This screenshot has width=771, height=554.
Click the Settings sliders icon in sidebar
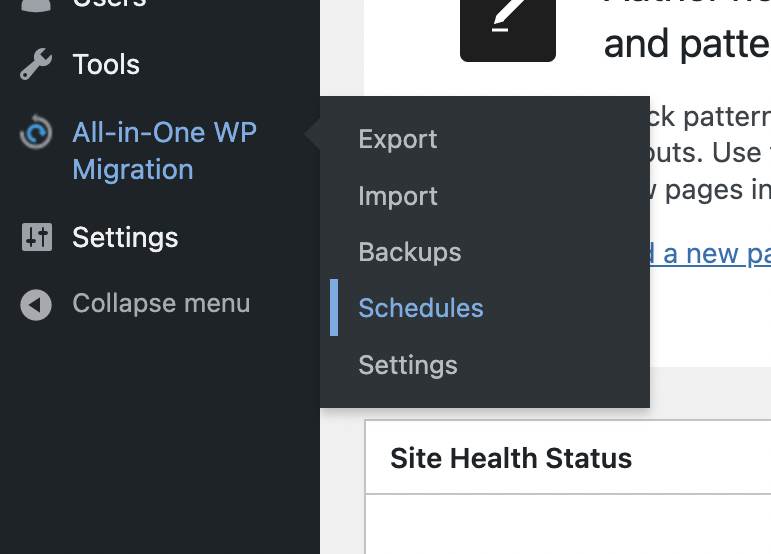pos(36,237)
